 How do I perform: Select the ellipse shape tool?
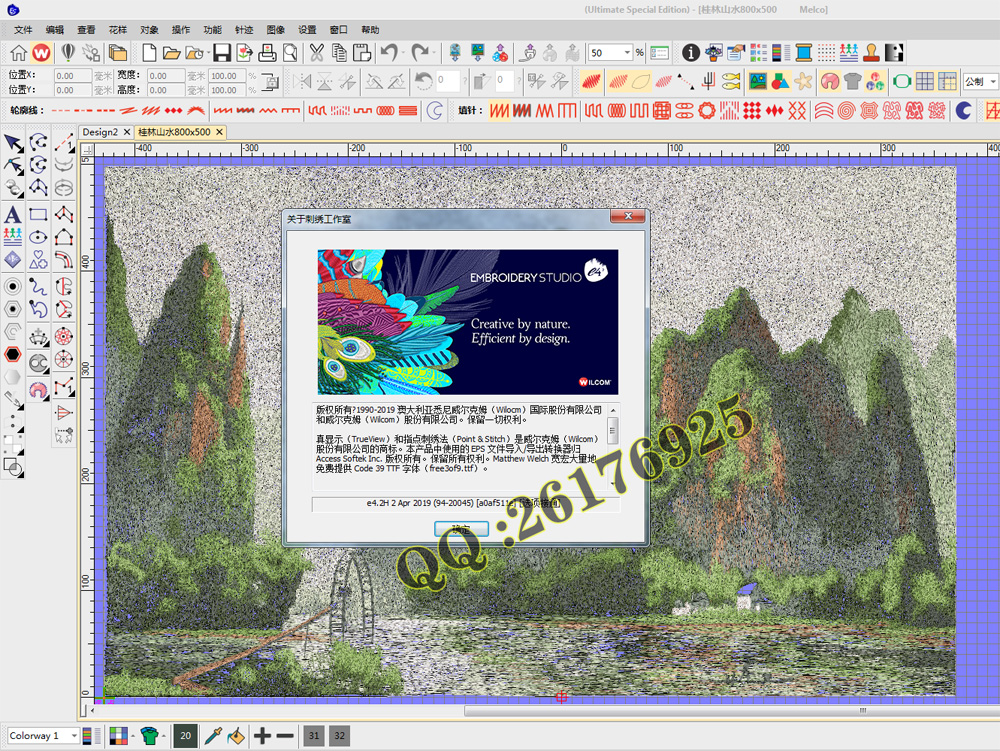38,237
